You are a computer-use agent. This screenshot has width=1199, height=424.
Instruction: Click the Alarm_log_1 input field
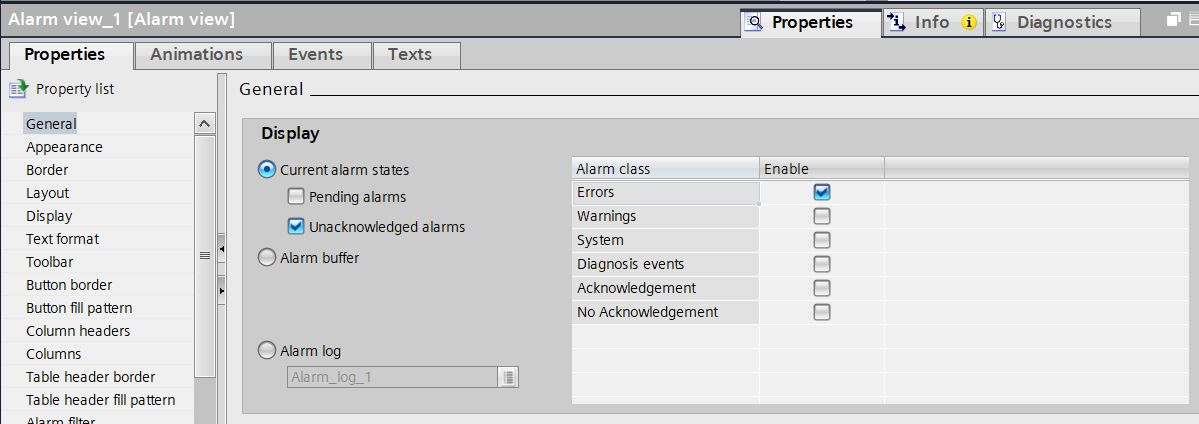pyautogui.click(x=390, y=377)
